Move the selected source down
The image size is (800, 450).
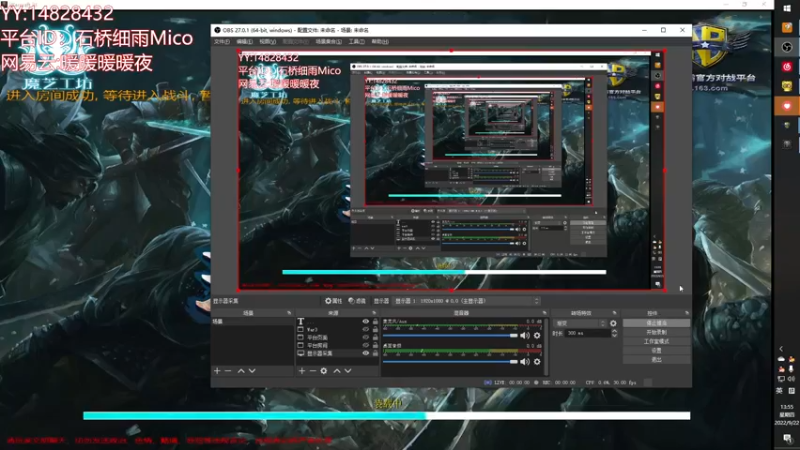tap(348, 371)
